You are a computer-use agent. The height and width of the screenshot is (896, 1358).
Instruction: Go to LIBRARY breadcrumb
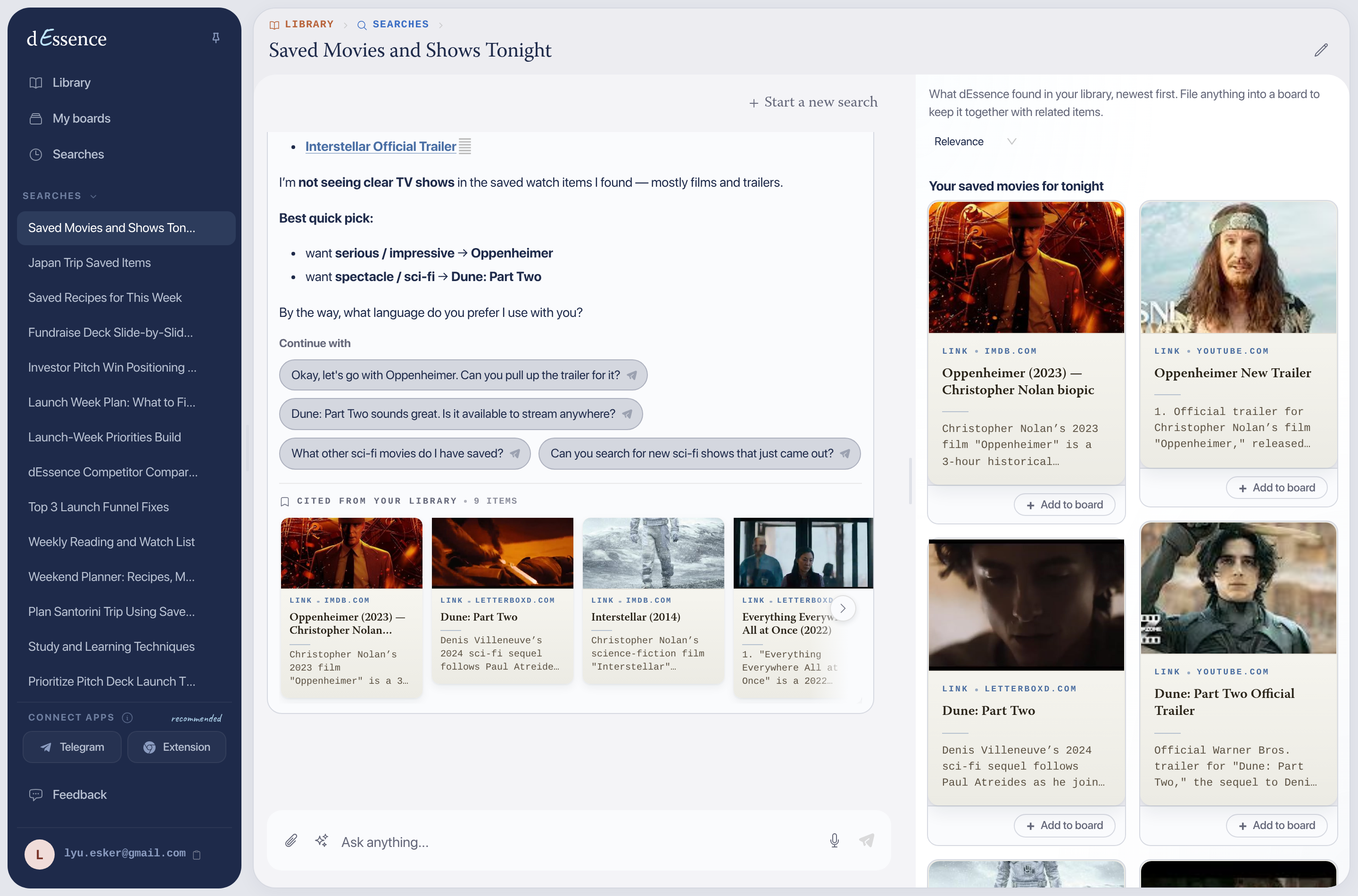pyautogui.click(x=302, y=24)
